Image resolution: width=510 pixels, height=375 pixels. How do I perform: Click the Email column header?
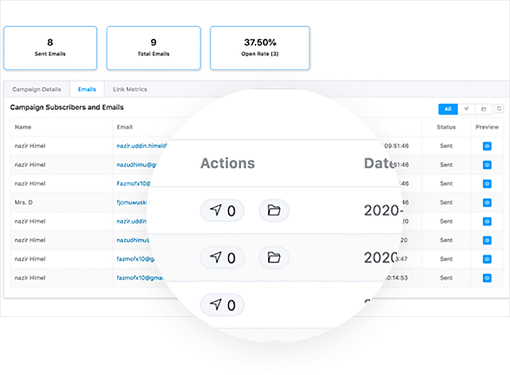click(x=125, y=127)
